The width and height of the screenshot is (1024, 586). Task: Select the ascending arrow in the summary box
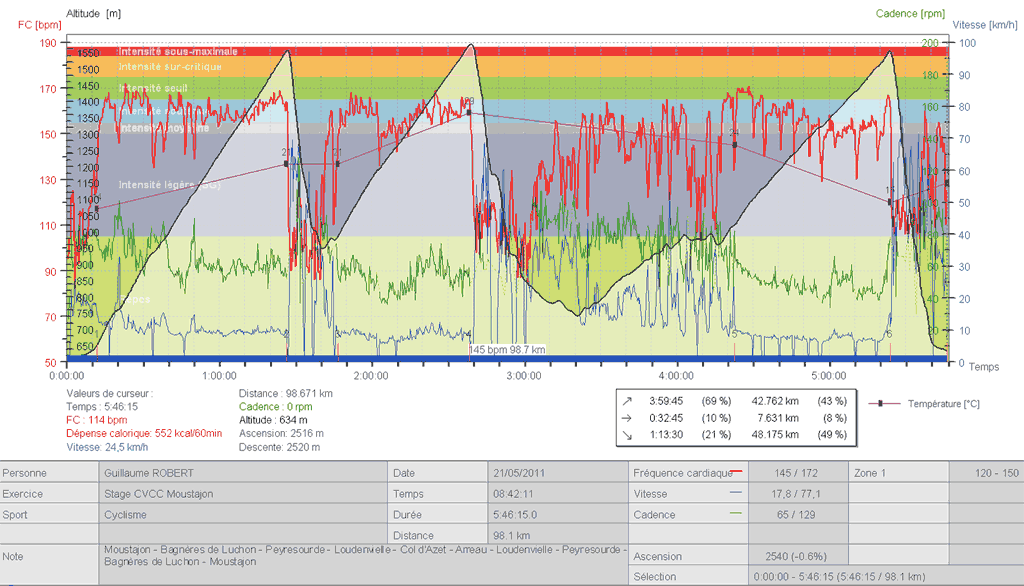pos(627,400)
